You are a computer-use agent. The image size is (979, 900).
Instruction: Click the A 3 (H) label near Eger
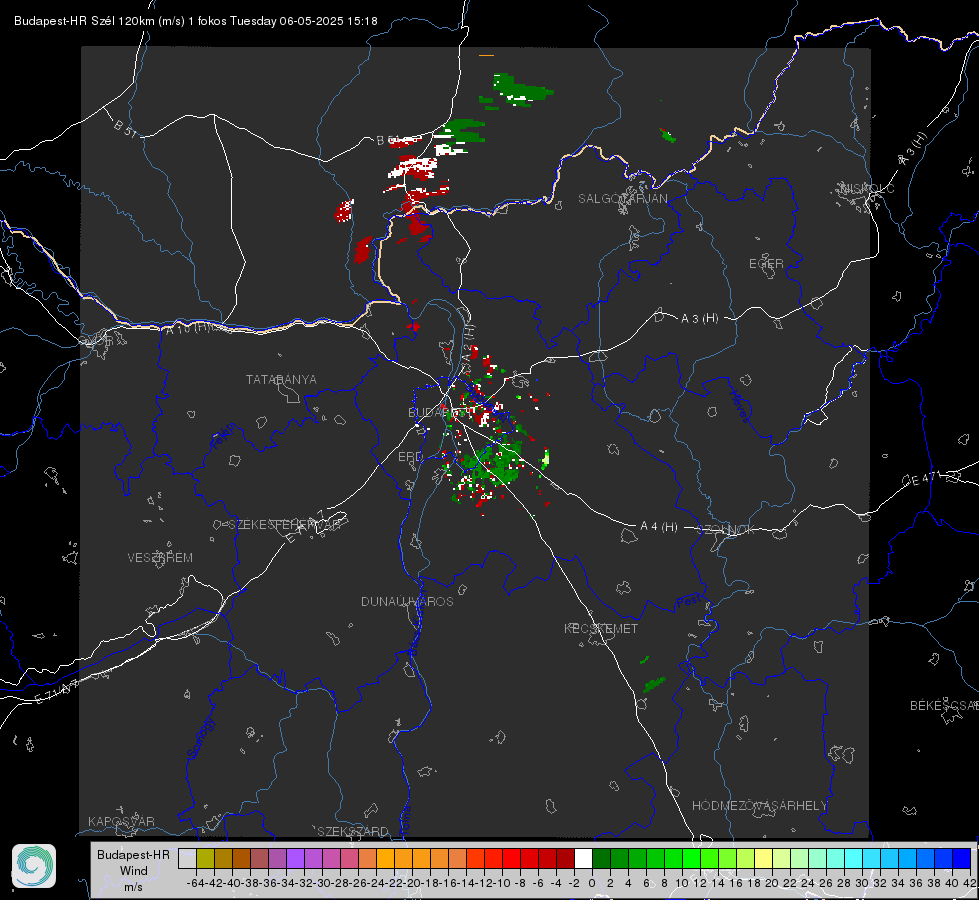(699, 319)
